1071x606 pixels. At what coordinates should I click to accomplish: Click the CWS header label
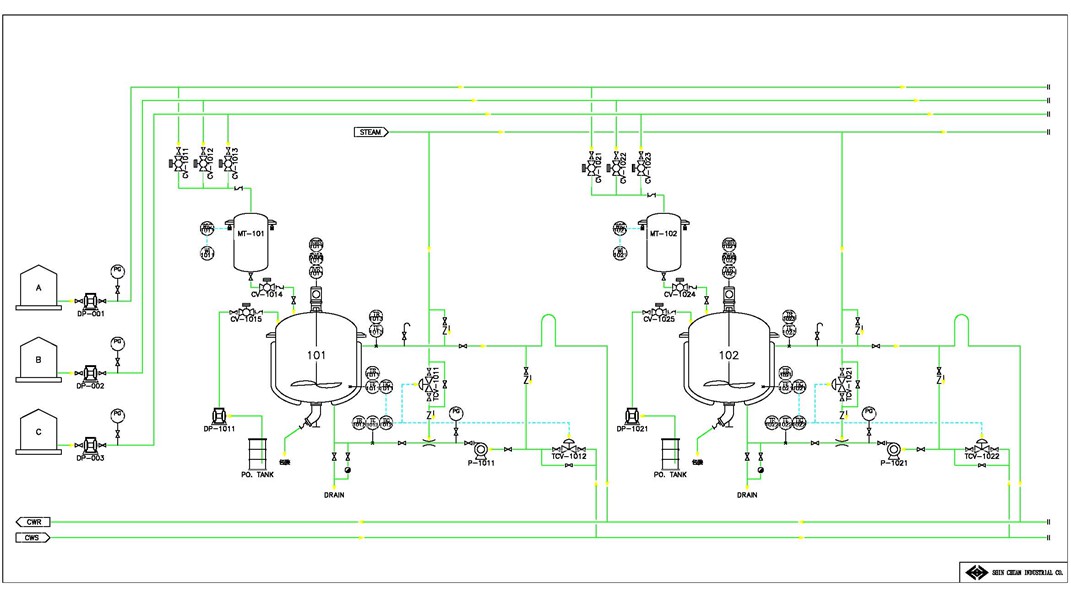point(34,538)
